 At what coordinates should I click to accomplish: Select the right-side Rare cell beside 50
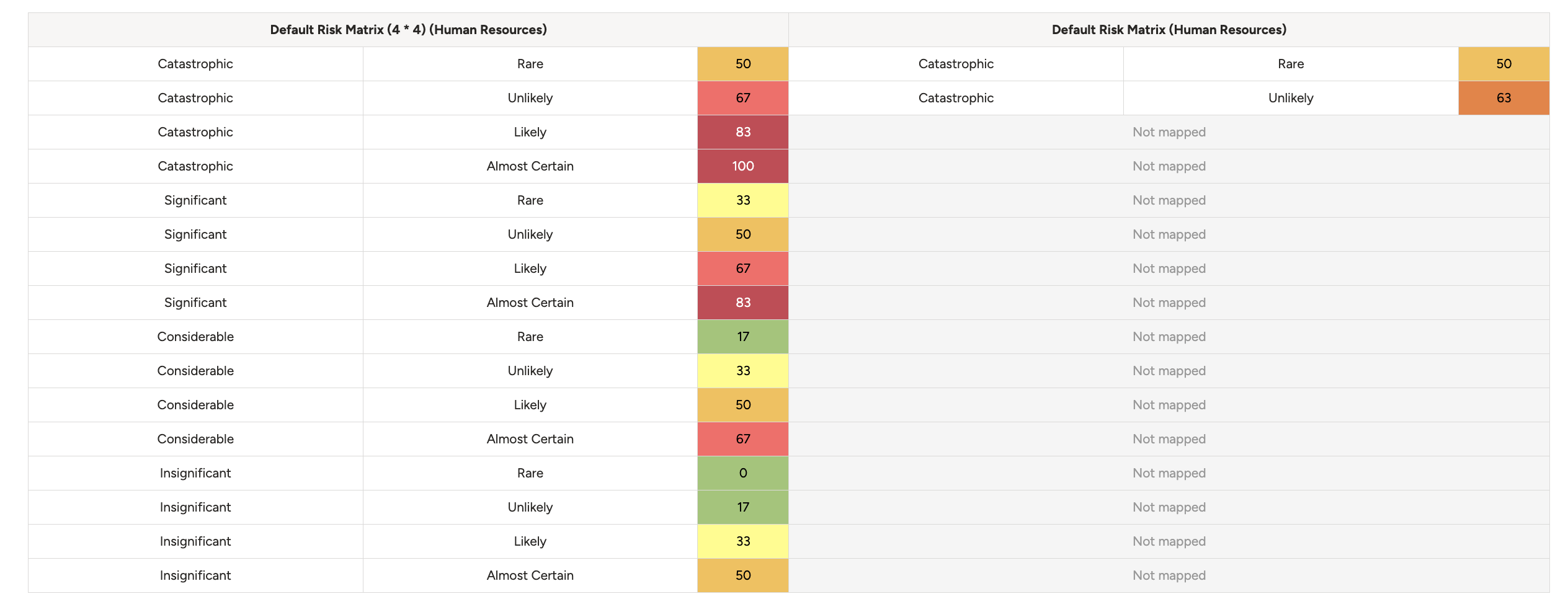(1291, 64)
